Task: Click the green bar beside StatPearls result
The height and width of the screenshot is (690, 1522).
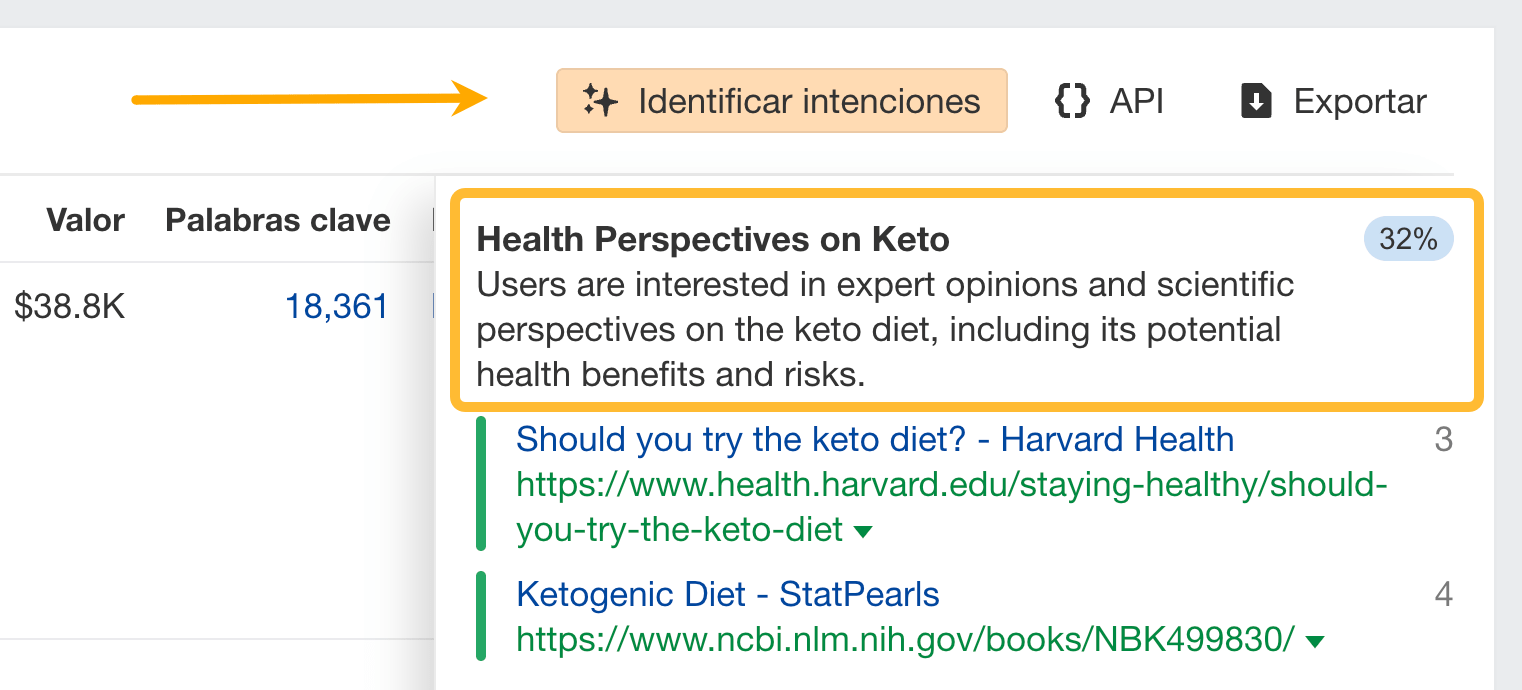Action: (x=482, y=616)
